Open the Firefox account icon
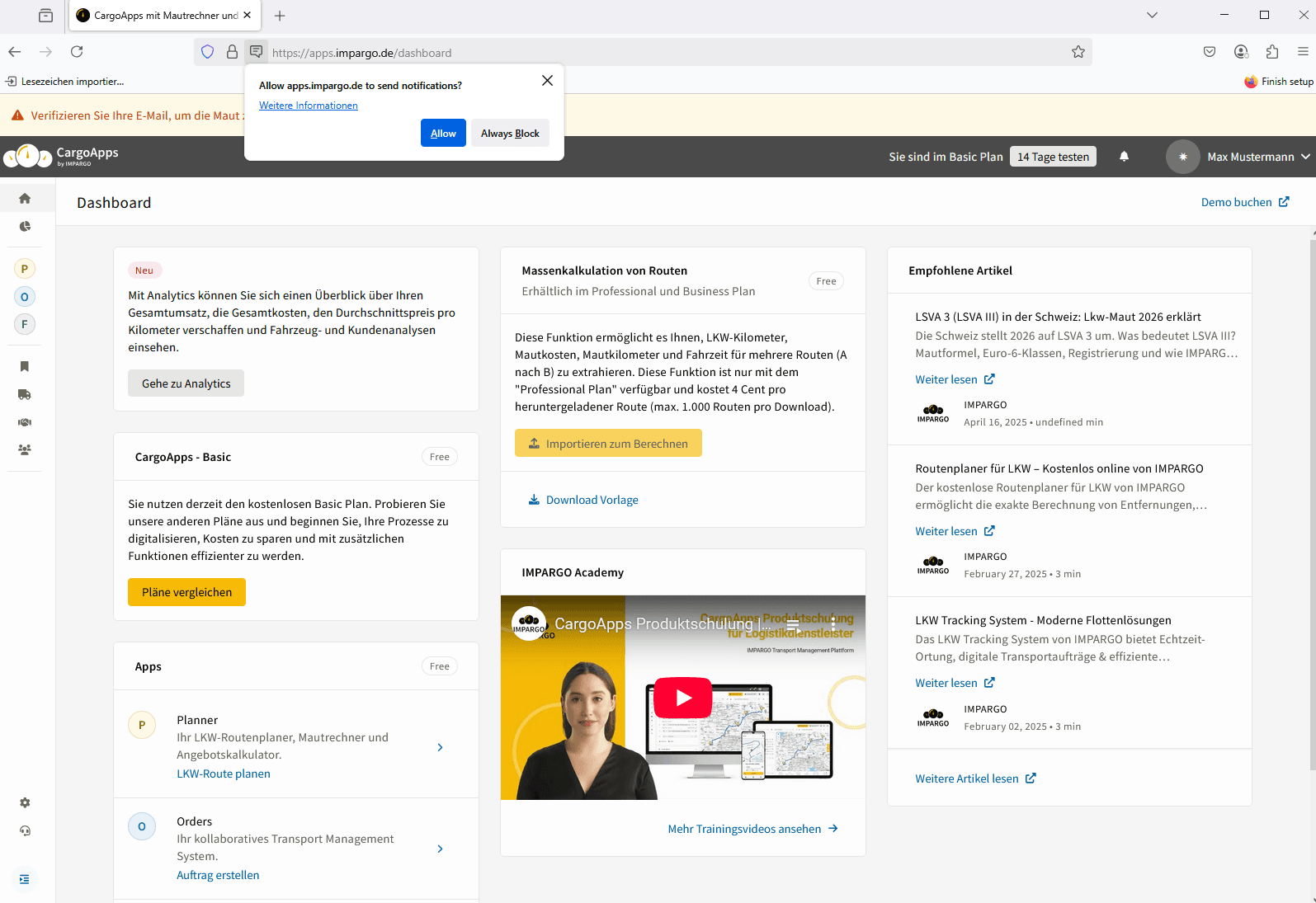Image resolution: width=1316 pixels, height=903 pixels. click(1241, 52)
